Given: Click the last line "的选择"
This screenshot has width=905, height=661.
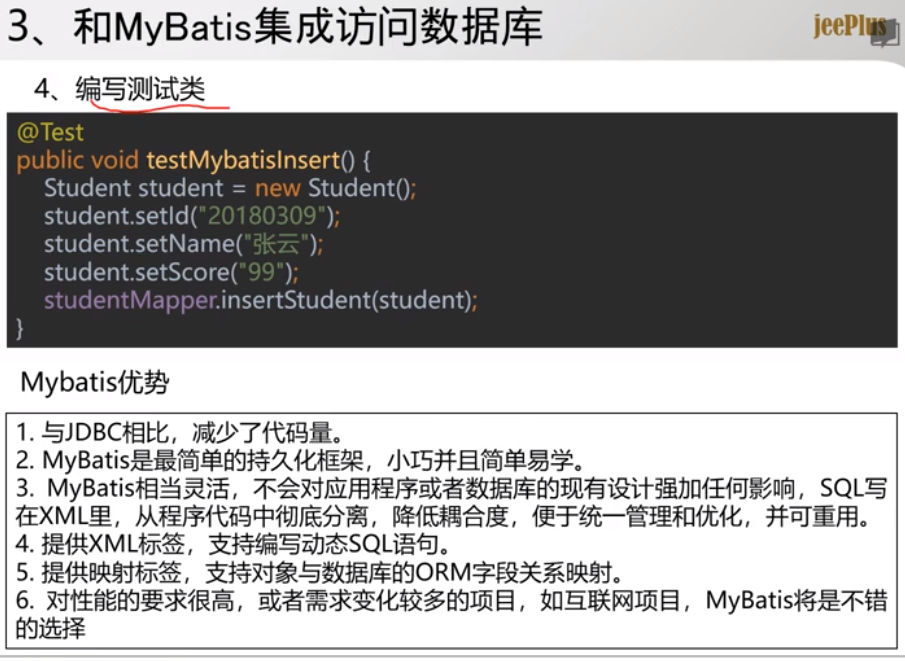Looking at the screenshot, I should (x=51, y=628).
